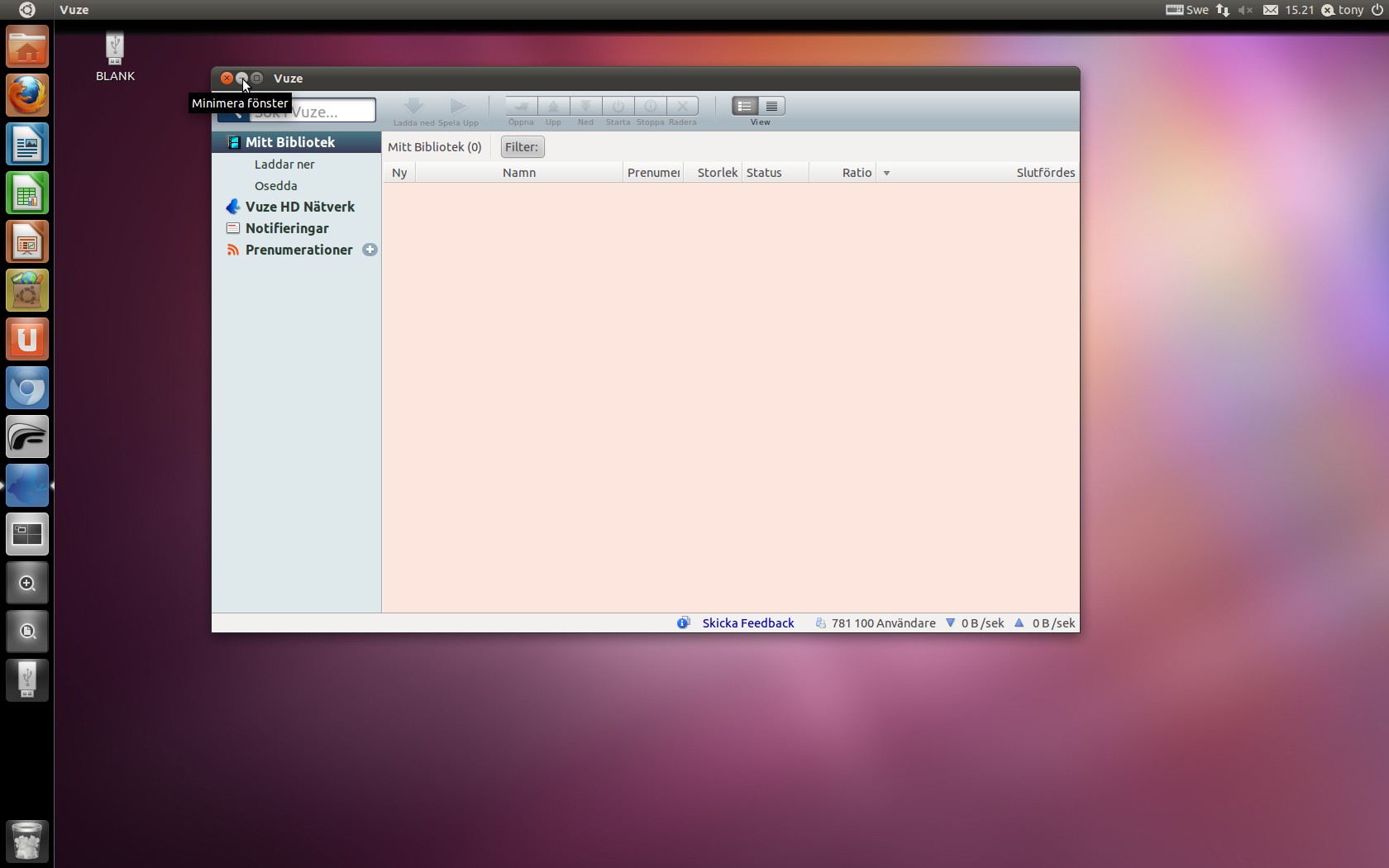Click the upload speed 0 B/sek indicator
Image resolution: width=1389 pixels, height=868 pixels.
[1045, 623]
